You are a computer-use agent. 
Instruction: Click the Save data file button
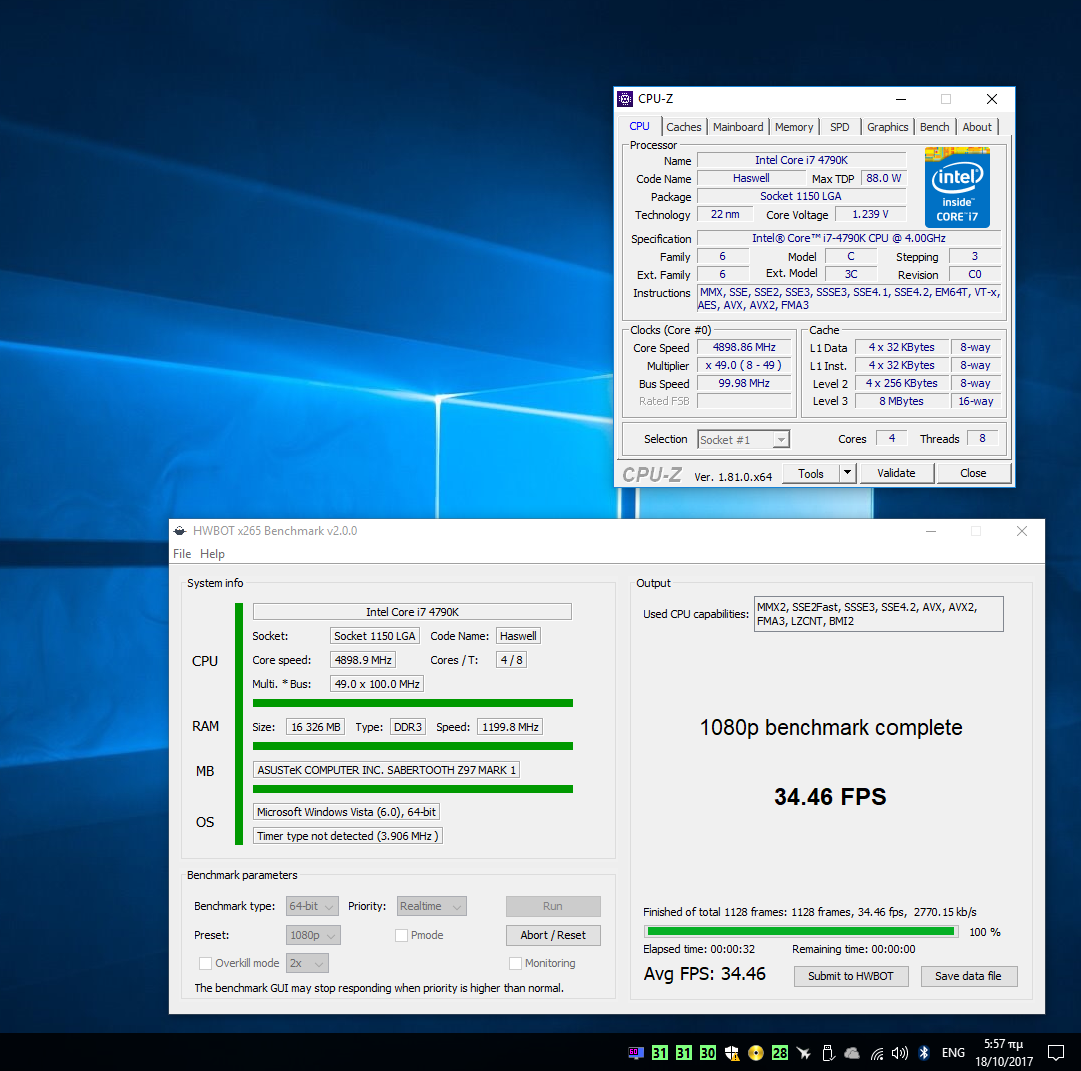click(x=969, y=976)
